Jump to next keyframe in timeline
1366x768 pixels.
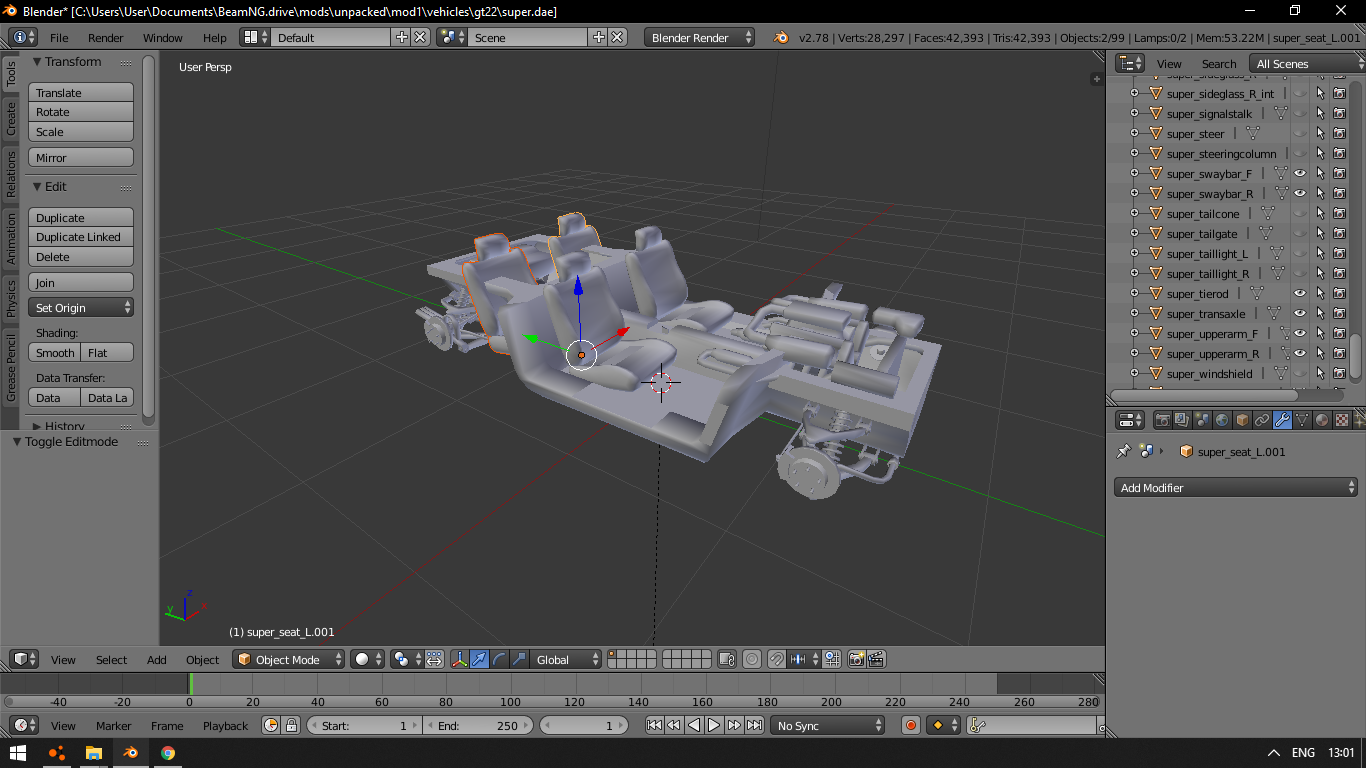[x=734, y=725]
